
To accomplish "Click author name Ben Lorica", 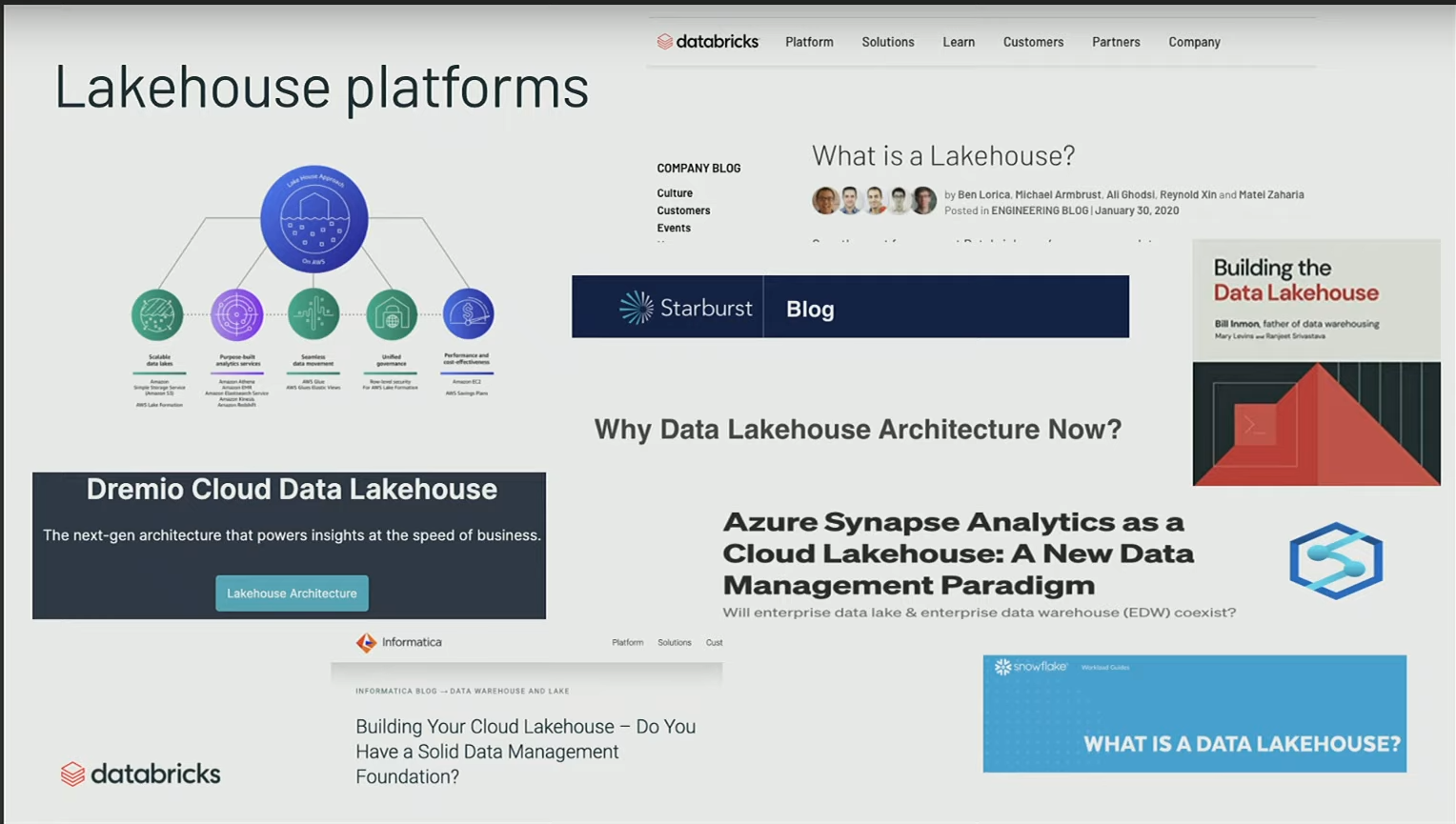I will 983,194.
